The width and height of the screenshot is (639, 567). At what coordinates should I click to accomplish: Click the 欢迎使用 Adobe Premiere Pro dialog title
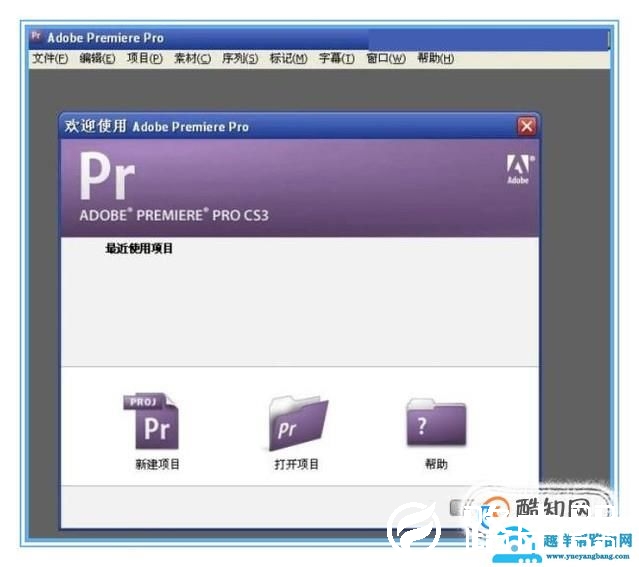156,126
